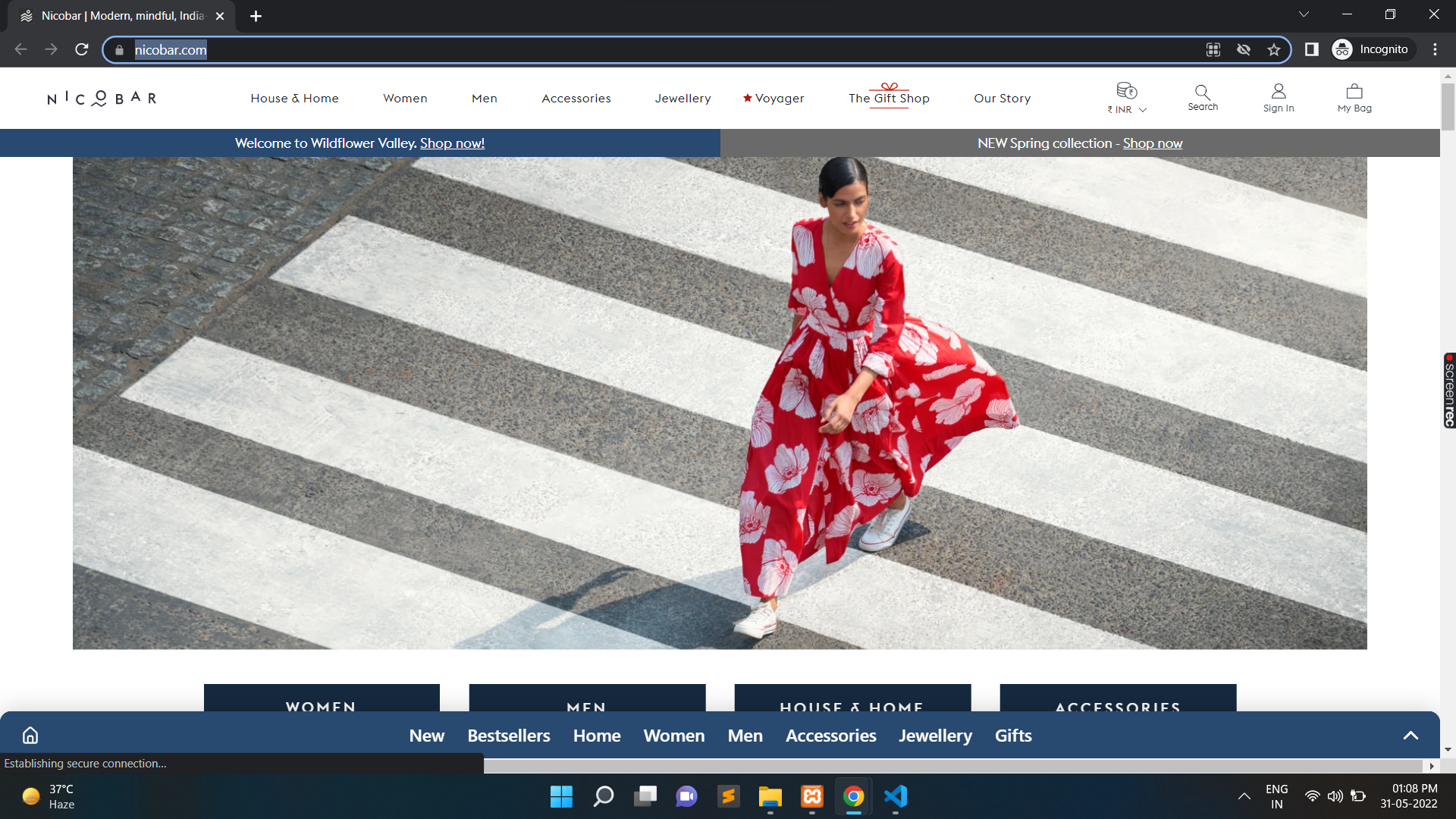Open Windows Start menu
1456x819 pixels.
(561, 796)
